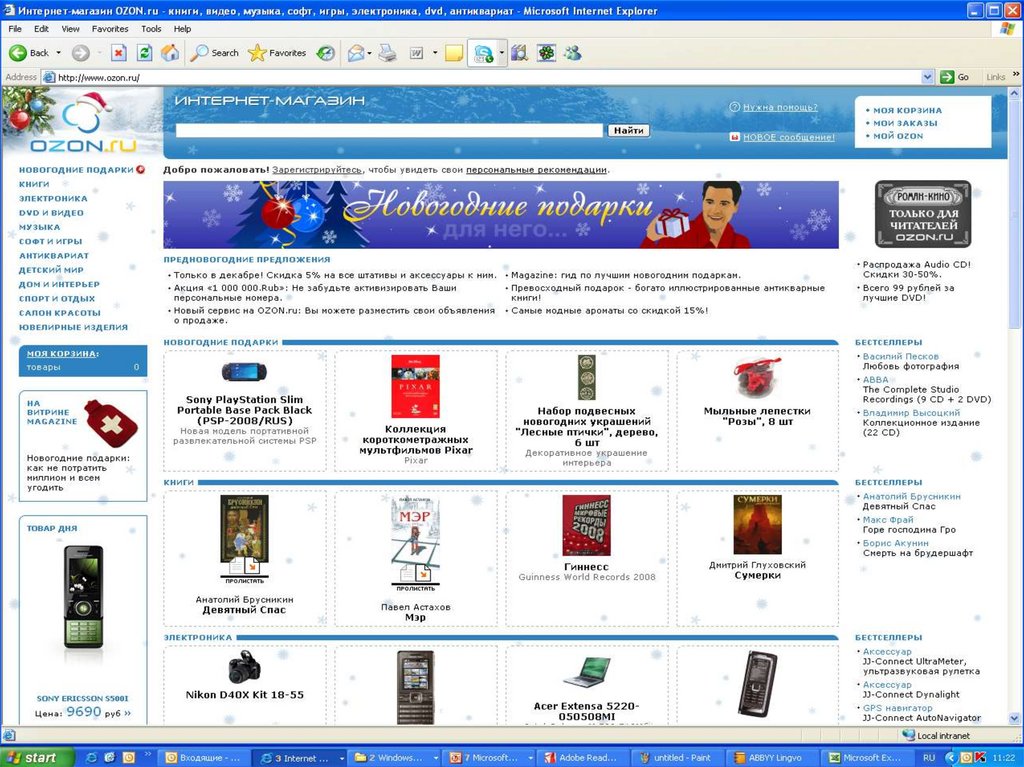Image resolution: width=1024 pixels, height=767 pixels.
Task: Click the green Go arrow button
Action: (x=947, y=77)
